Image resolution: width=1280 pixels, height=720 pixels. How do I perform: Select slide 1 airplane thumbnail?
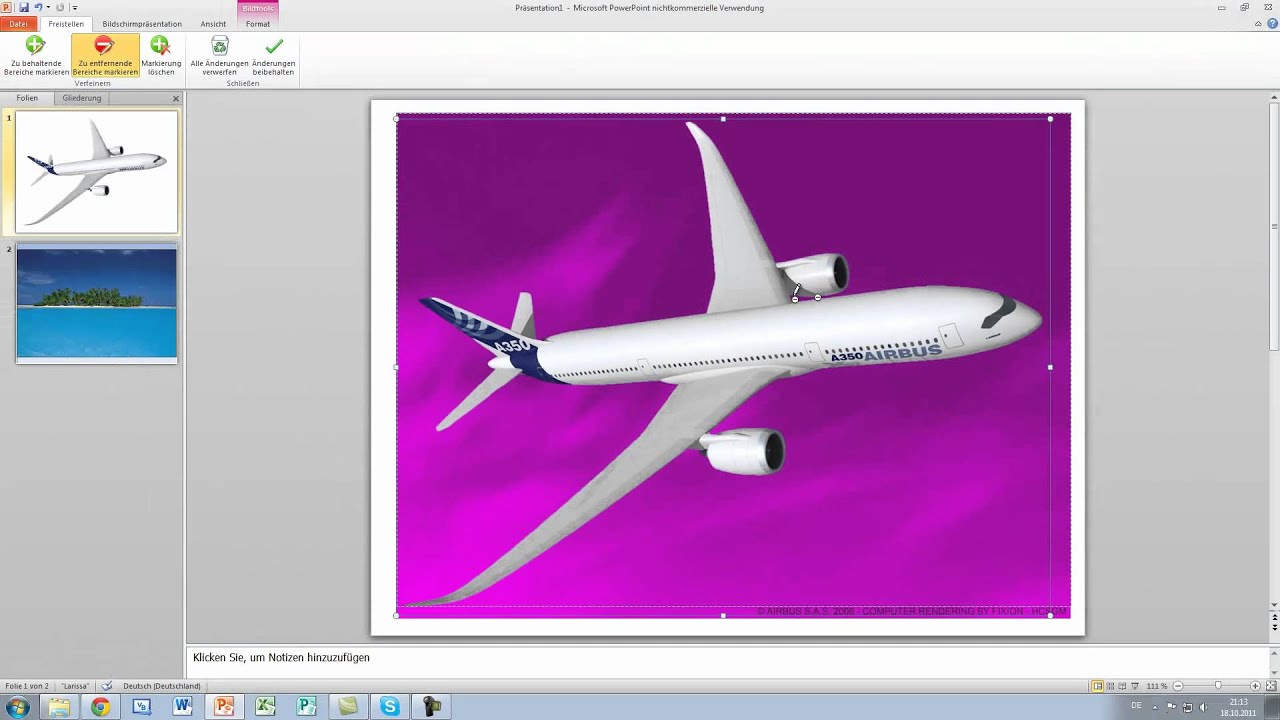point(96,172)
